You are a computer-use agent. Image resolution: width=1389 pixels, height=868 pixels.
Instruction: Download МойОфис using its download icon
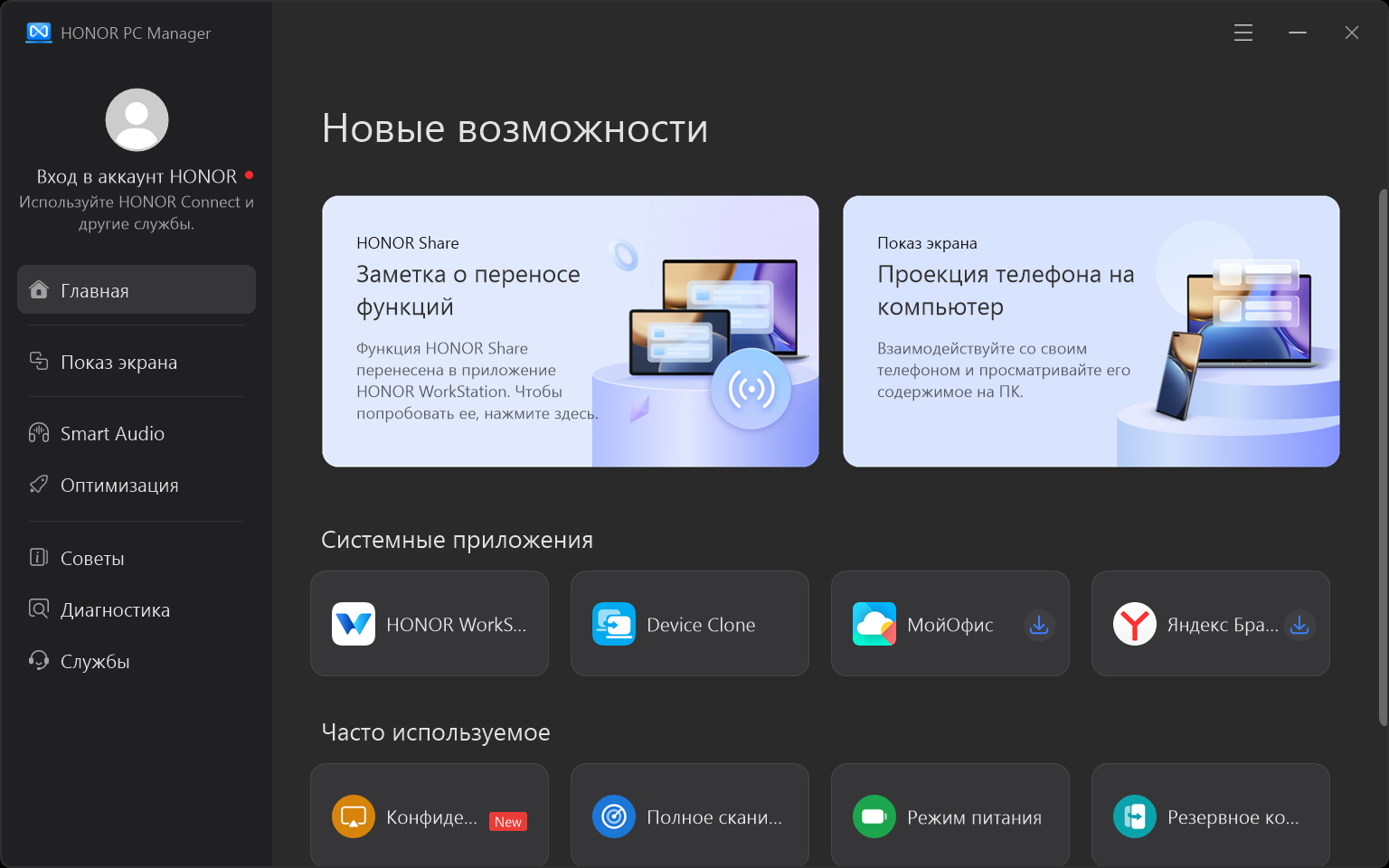[1039, 625]
